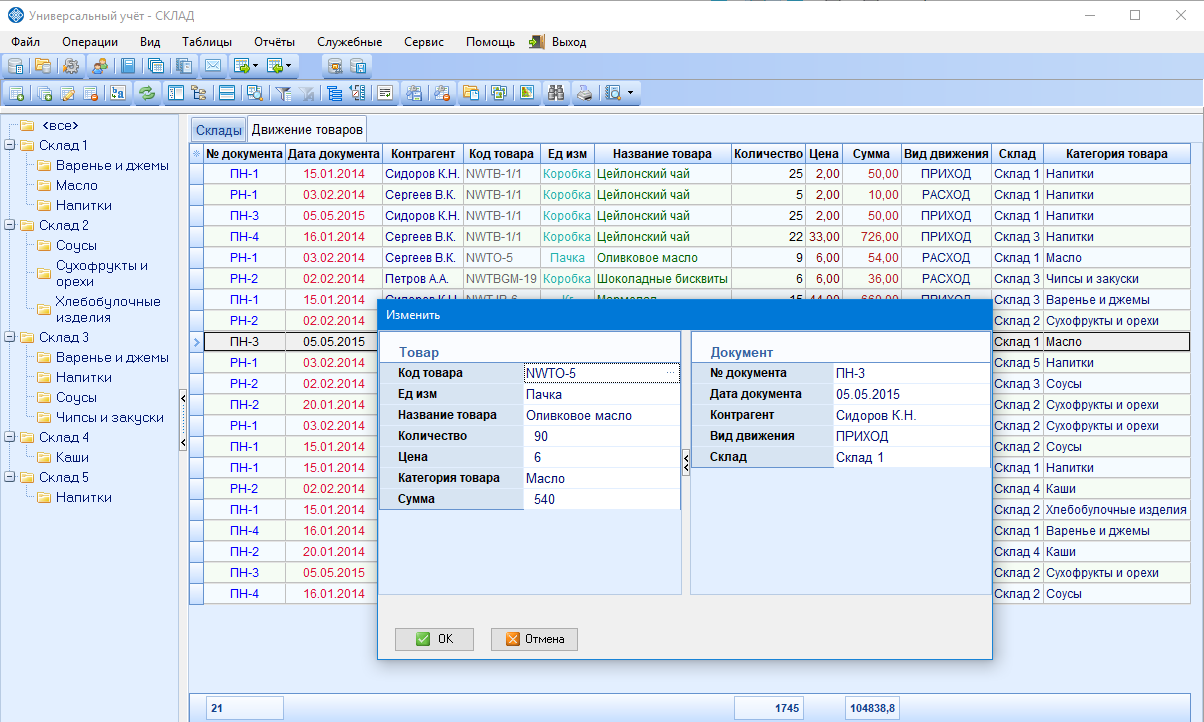Image resolution: width=1204 pixels, height=722 pixels.
Task: Click the envelope mail icon
Action: pos(212,66)
